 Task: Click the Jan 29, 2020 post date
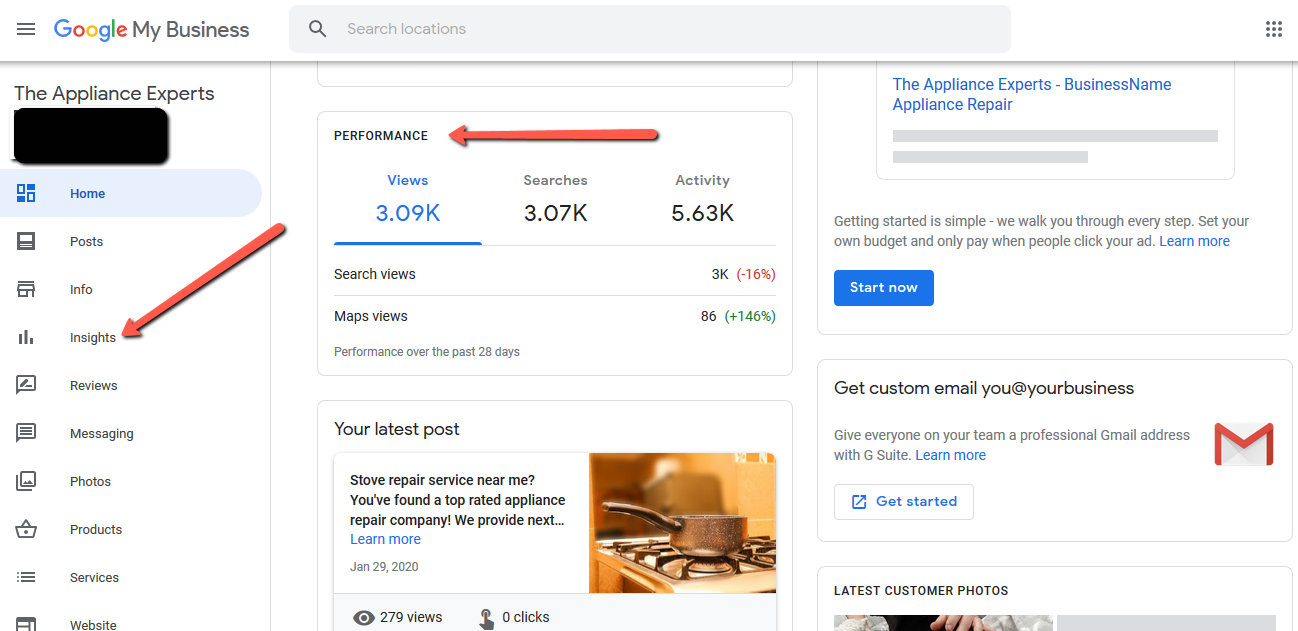pos(384,567)
